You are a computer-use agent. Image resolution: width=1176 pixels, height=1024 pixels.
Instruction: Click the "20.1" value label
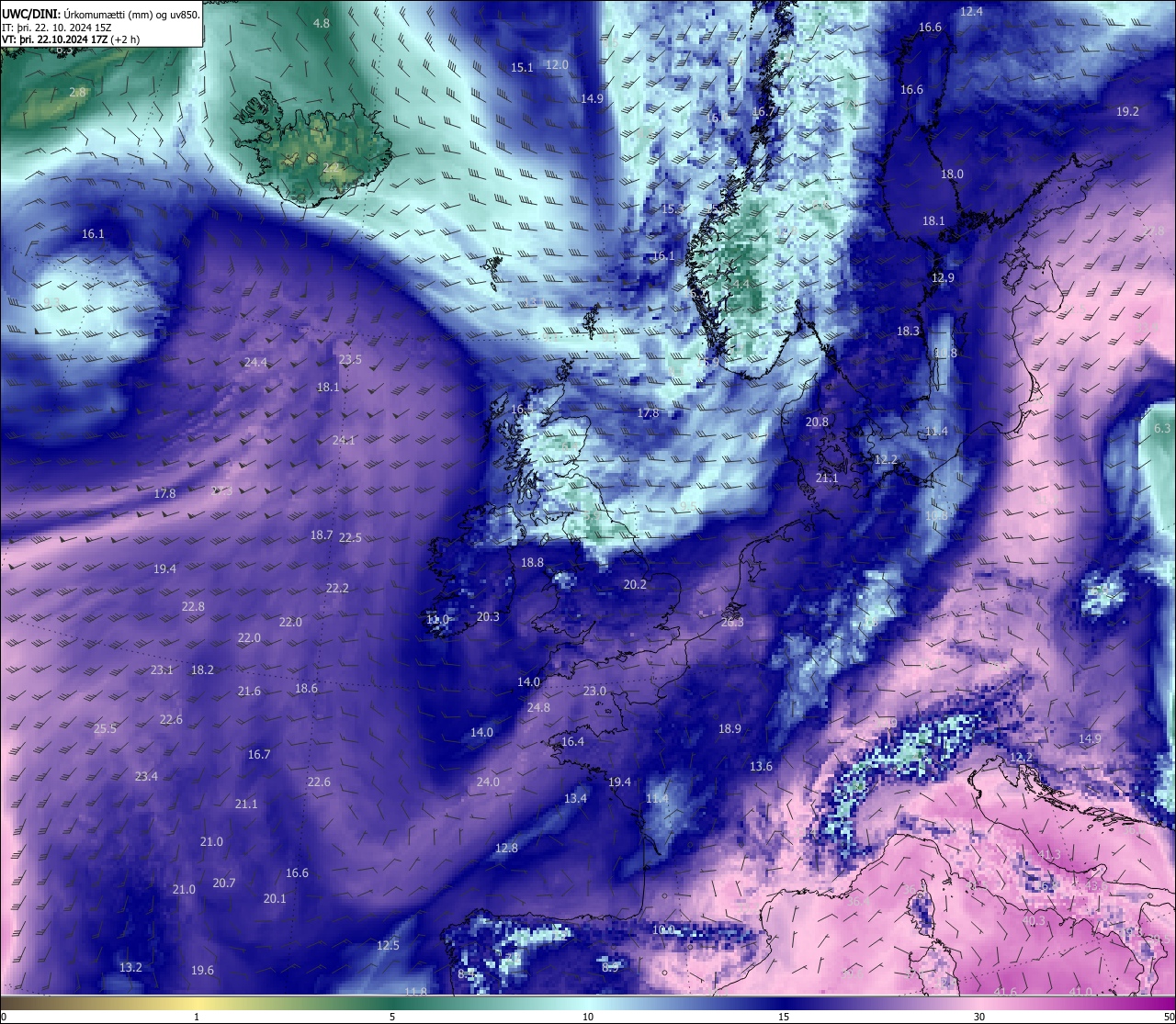pos(275,898)
